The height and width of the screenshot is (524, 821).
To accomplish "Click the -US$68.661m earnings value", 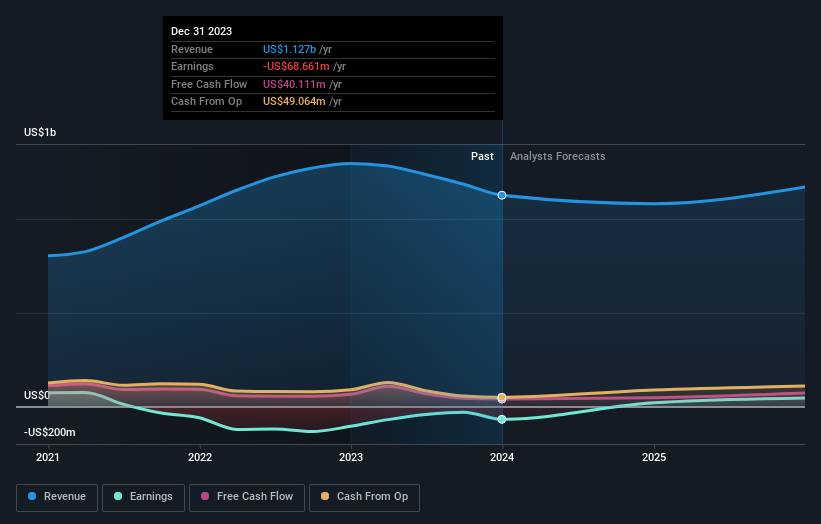I will [x=296, y=66].
